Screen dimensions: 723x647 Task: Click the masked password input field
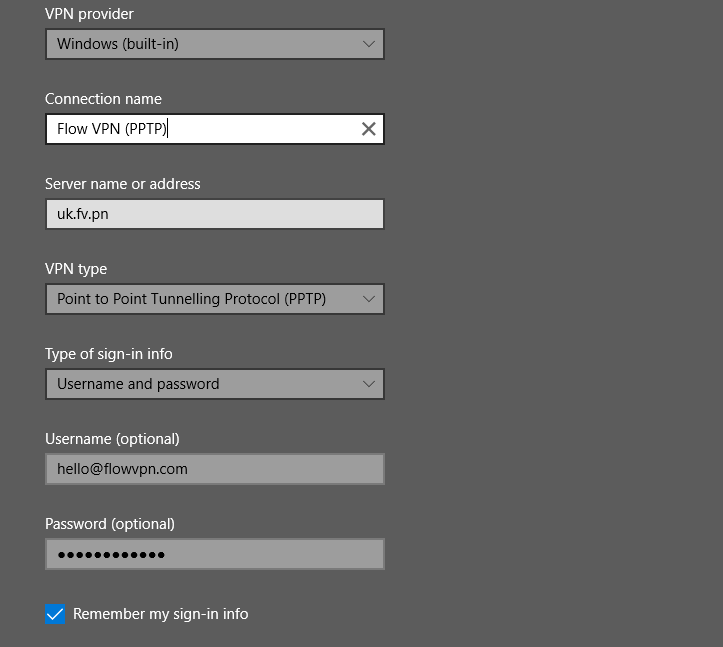[214, 554]
